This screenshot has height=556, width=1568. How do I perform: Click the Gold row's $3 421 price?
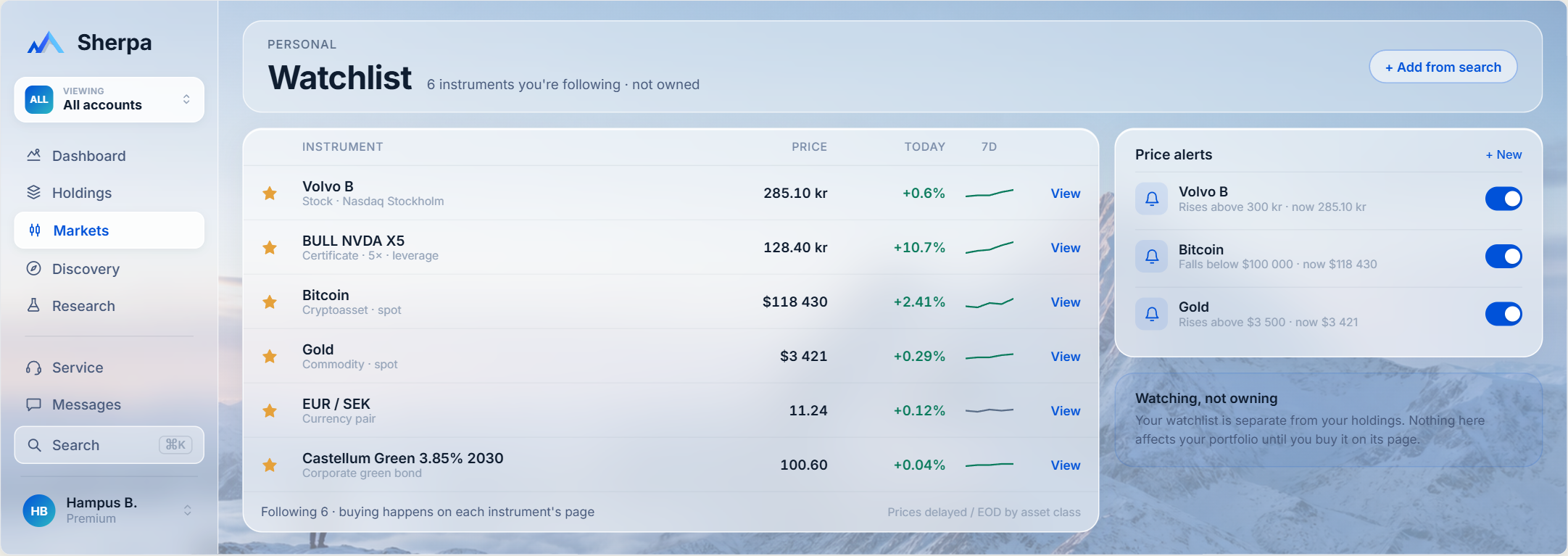point(803,356)
